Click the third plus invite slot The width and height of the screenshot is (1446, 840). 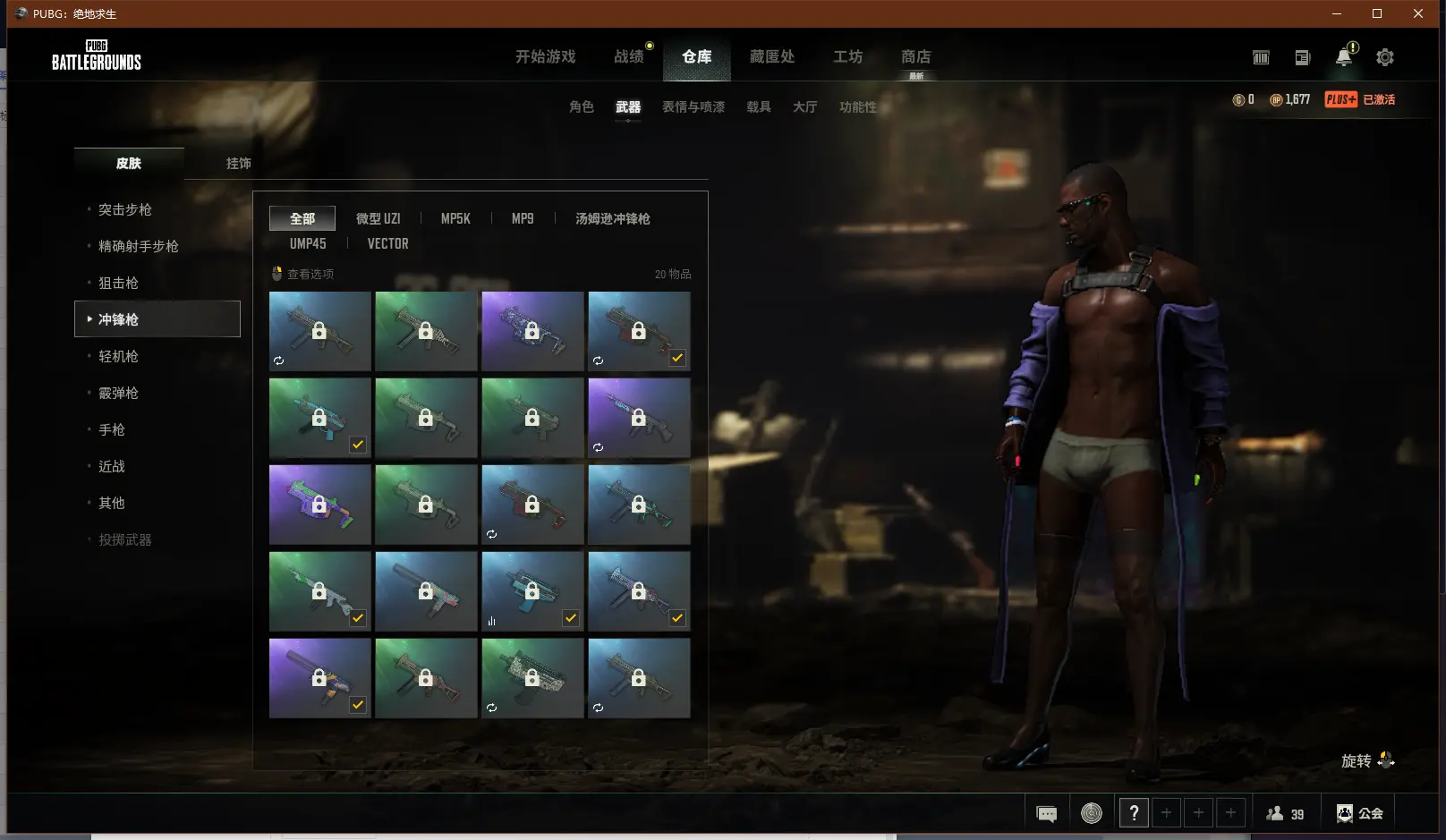1230,813
